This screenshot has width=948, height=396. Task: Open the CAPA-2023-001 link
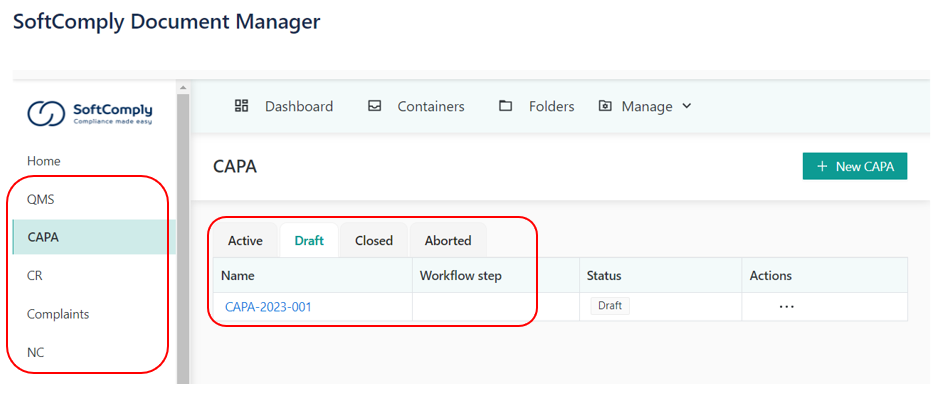click(x=268, y=307)
